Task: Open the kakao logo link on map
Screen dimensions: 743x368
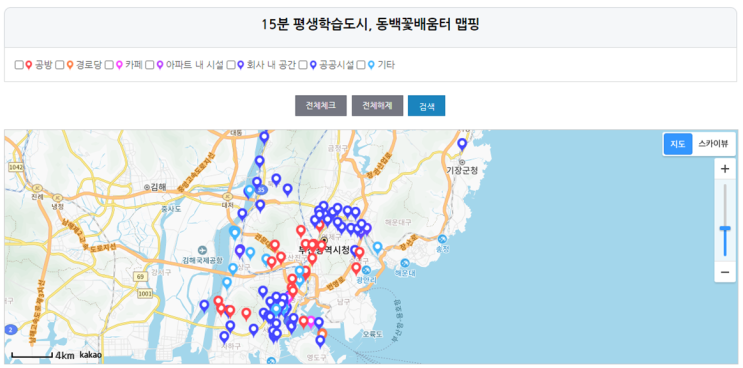Action: tap(91, 354)
